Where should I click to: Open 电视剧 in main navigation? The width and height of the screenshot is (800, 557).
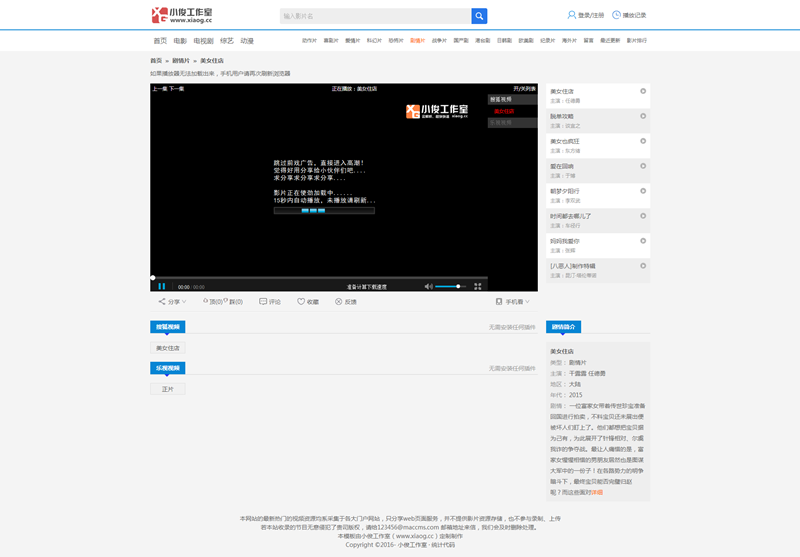coord(204,41)
